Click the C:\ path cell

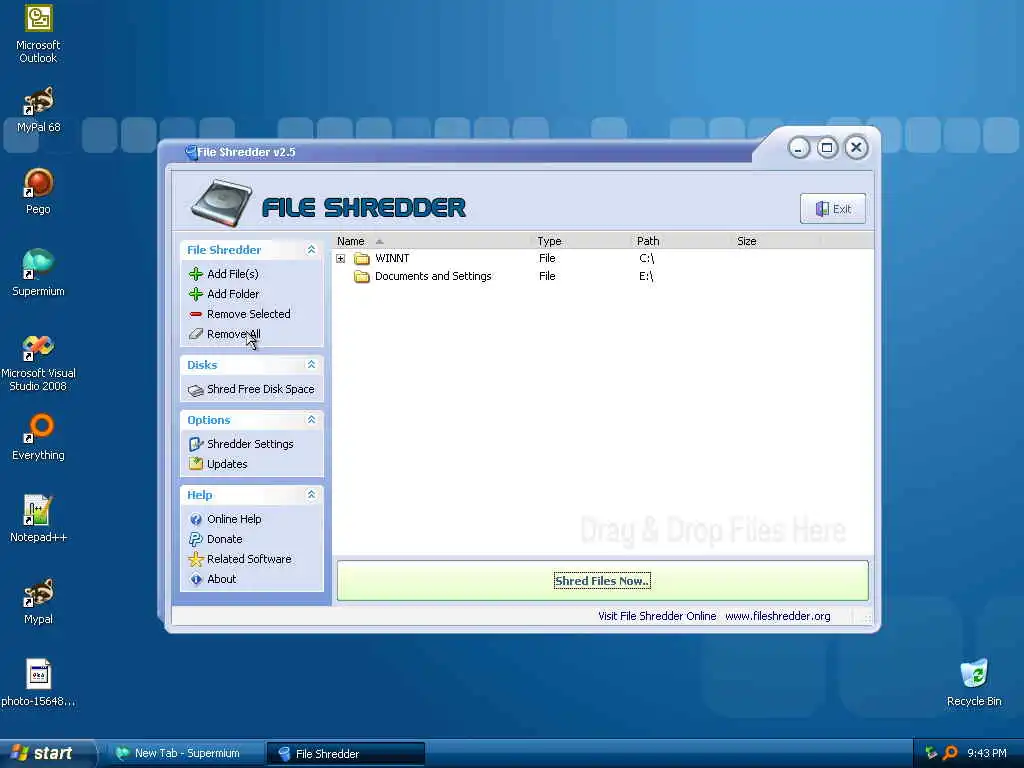click(647, 258)
